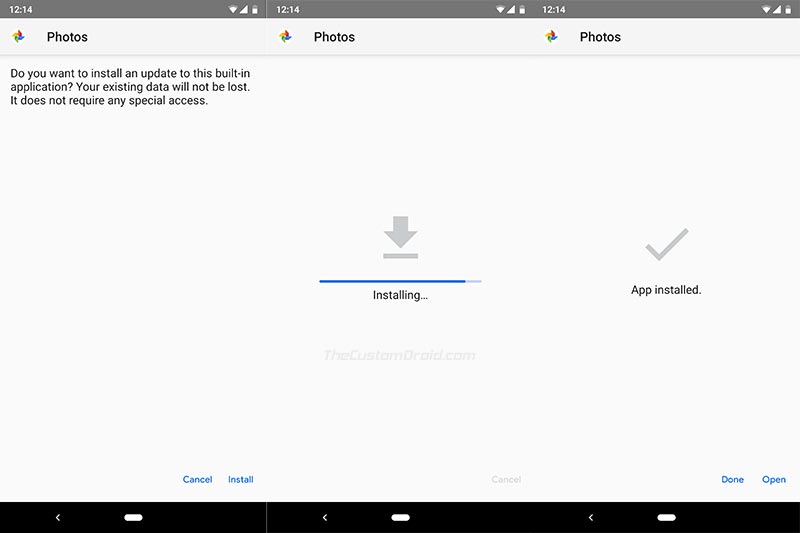Click the Photos icon on the App installed screen

(552, 37)
